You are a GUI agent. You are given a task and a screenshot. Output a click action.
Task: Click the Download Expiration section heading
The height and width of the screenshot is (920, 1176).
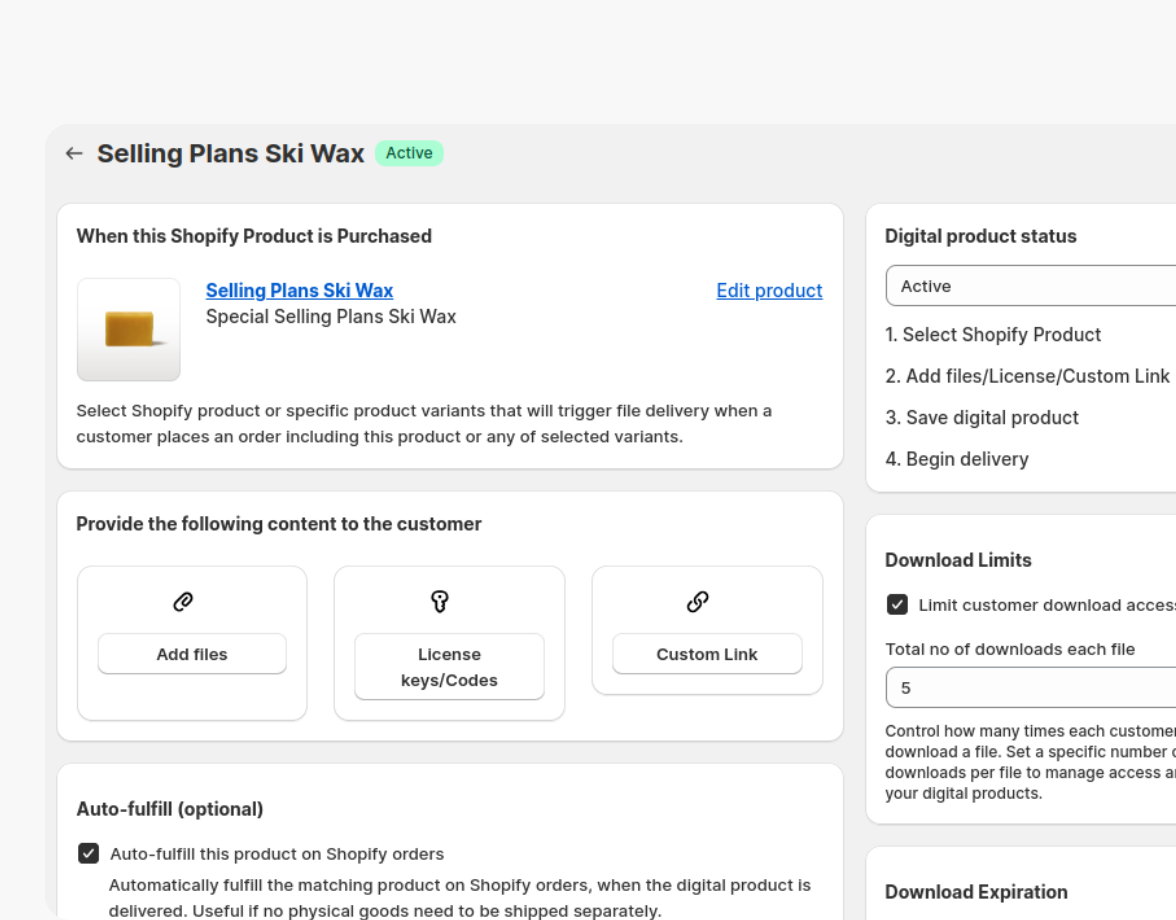976,892
